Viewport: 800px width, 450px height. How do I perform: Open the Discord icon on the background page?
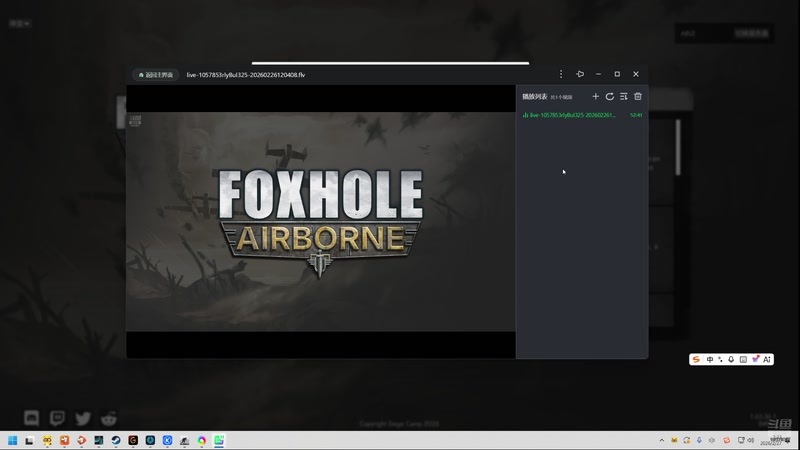pyautogui.click(x=32, y=418)
